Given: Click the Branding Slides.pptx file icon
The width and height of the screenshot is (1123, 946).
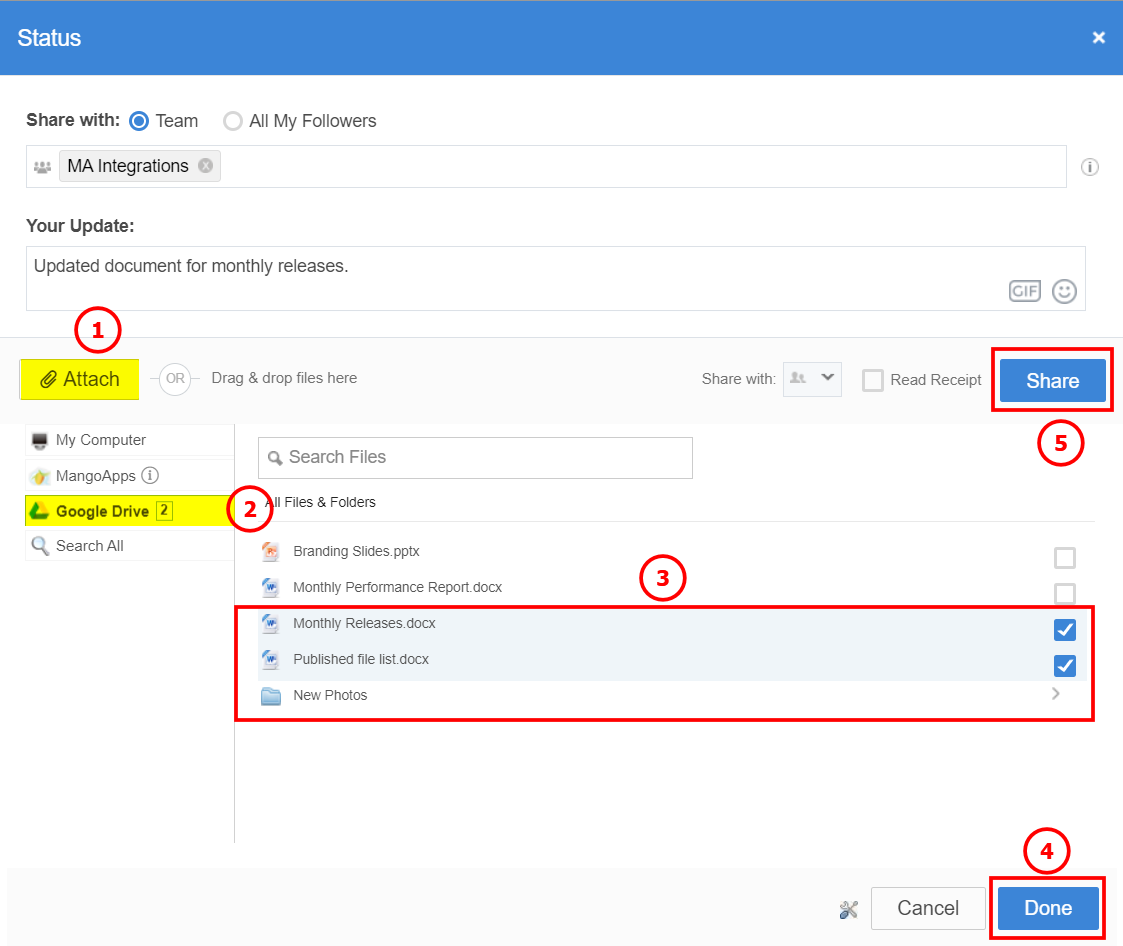Looking at the screenshot, I should coord(270,552).
